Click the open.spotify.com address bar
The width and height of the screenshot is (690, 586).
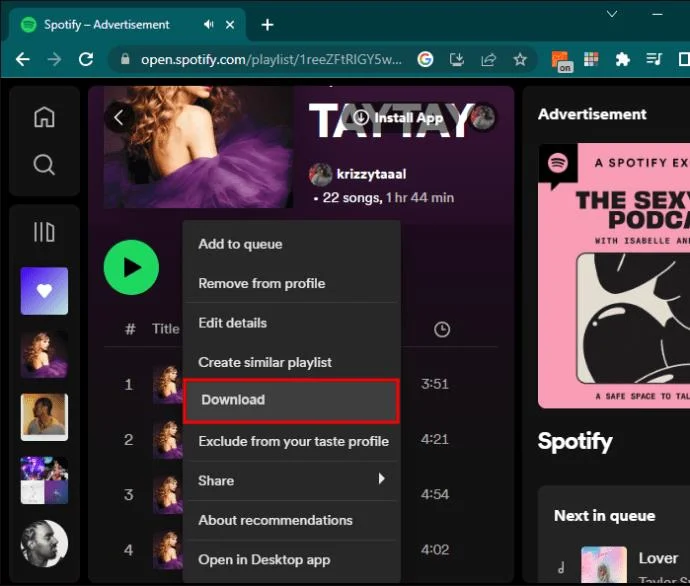[271, 59]
